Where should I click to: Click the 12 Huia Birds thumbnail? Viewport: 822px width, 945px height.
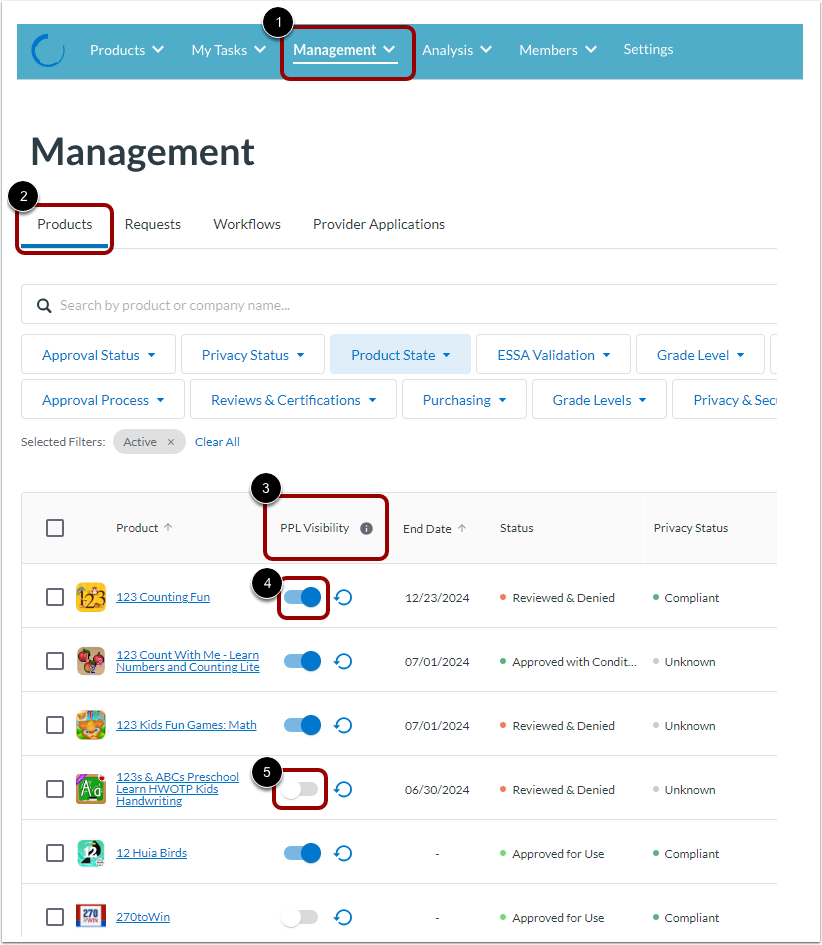(x=91, y=853)
